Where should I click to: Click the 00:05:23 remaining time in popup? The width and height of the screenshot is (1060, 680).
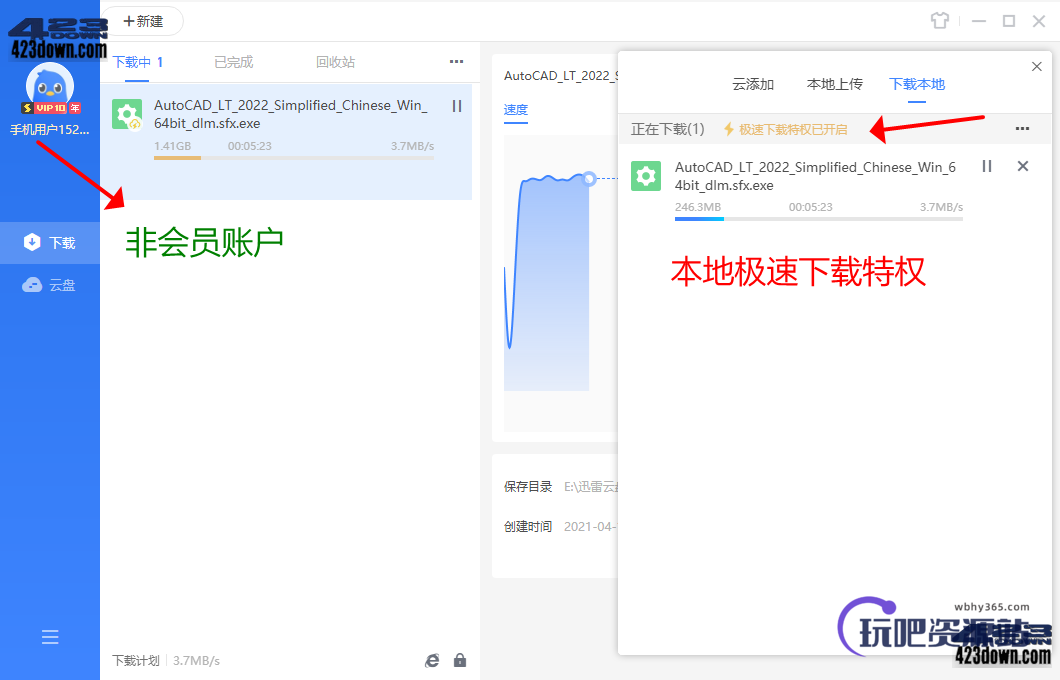click(811, 207)
